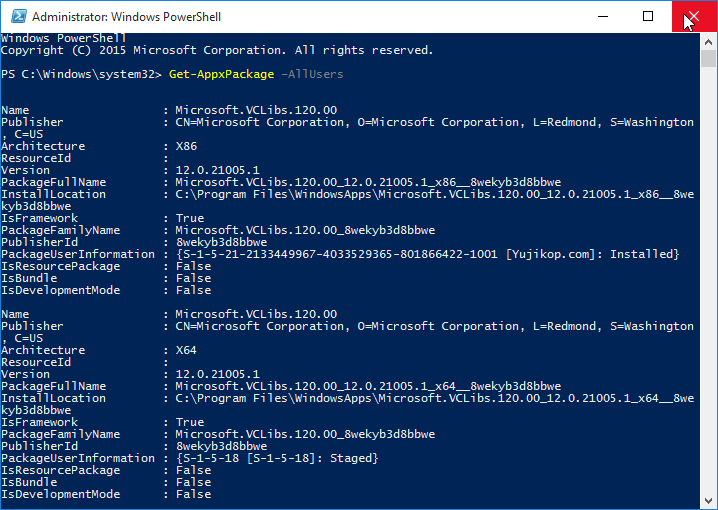The width and height of the screenshot is (718, 510).
Task: Click the Yujikop.com Installed user information
Action: pos(427,254)
